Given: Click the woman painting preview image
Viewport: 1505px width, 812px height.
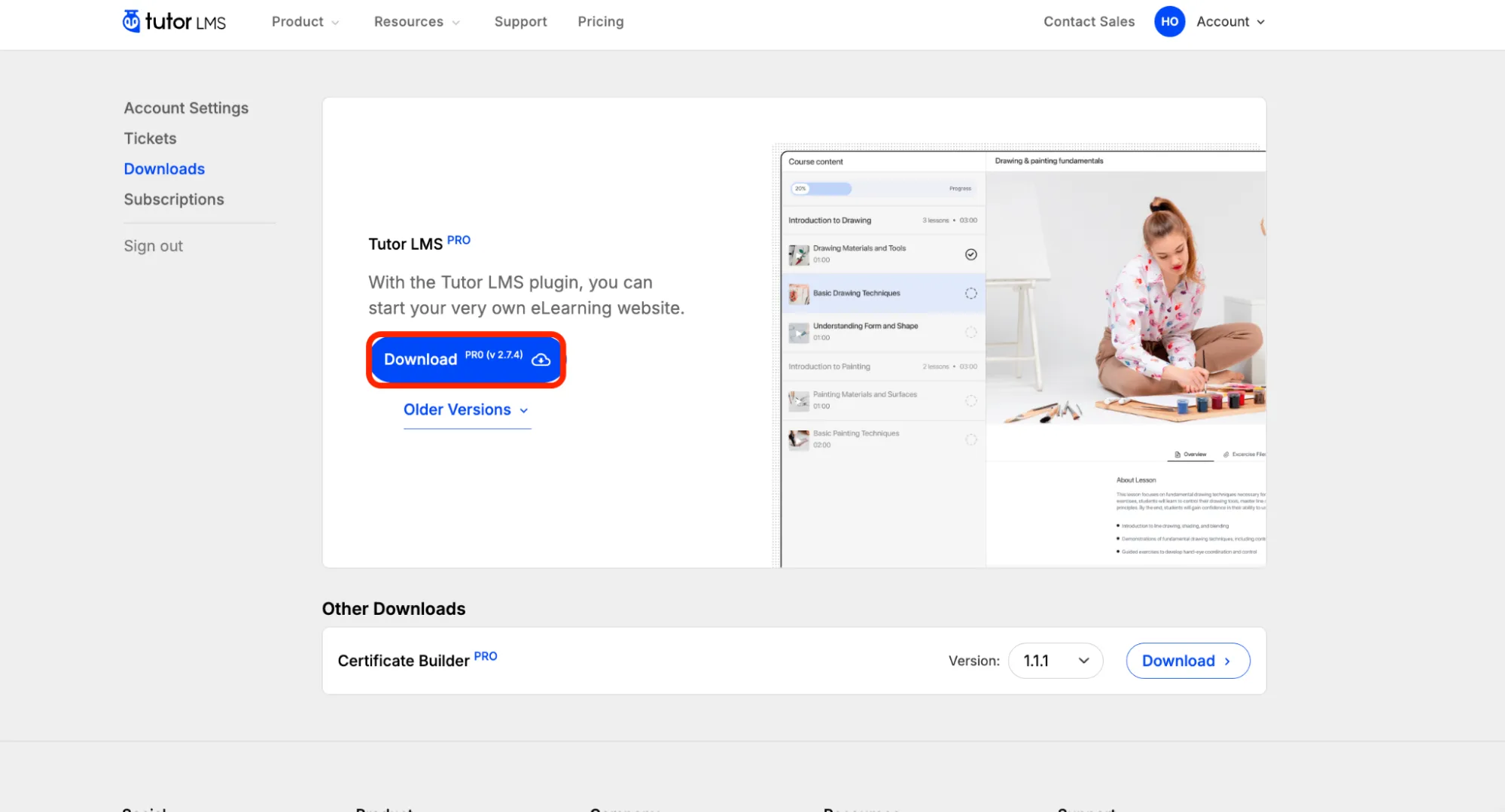Looking at the screenshot, I should [1126, 297].
